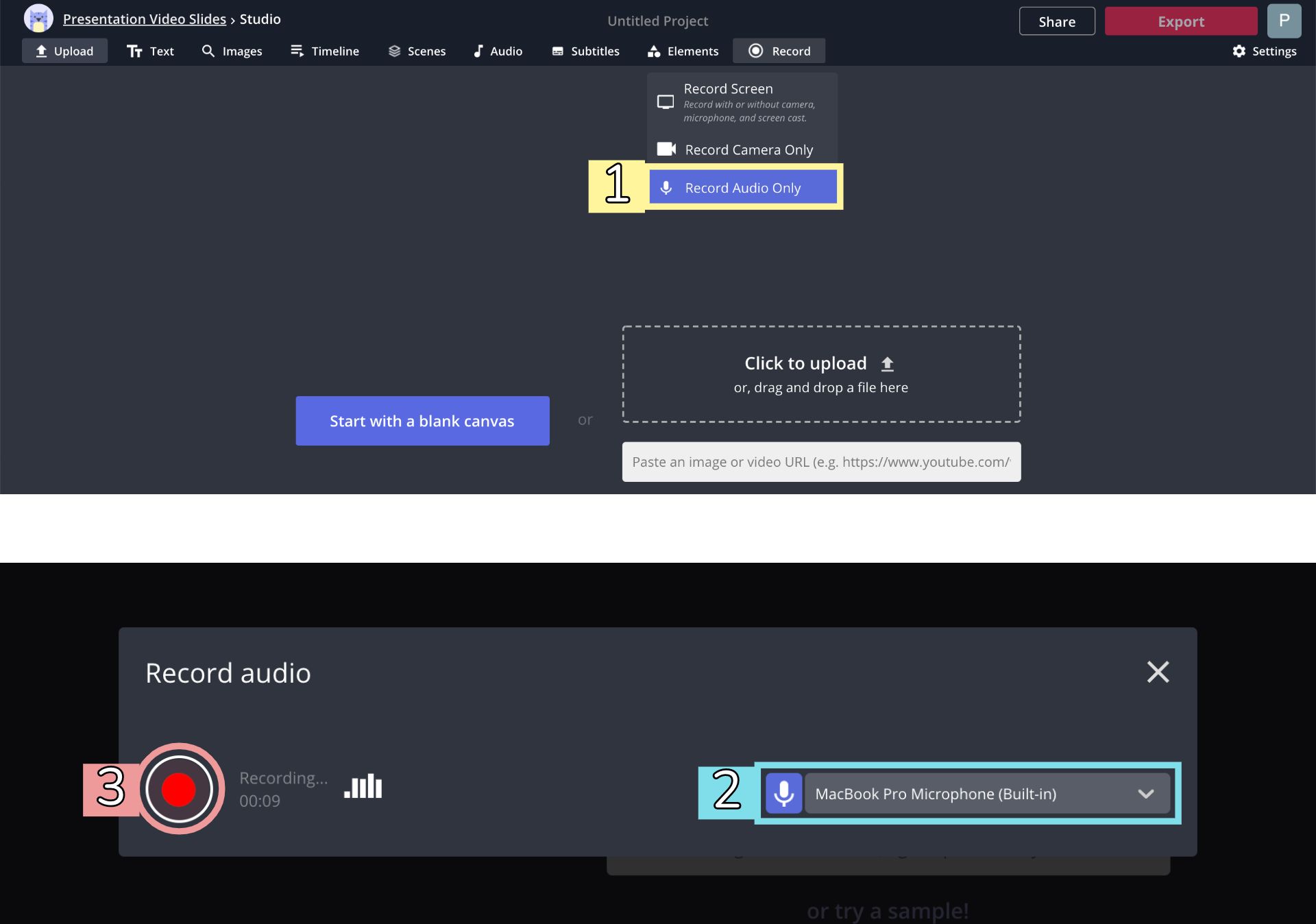The image size is (1316, 924).
Task: Click the Upload toolbar button
Action: point(64,51)
